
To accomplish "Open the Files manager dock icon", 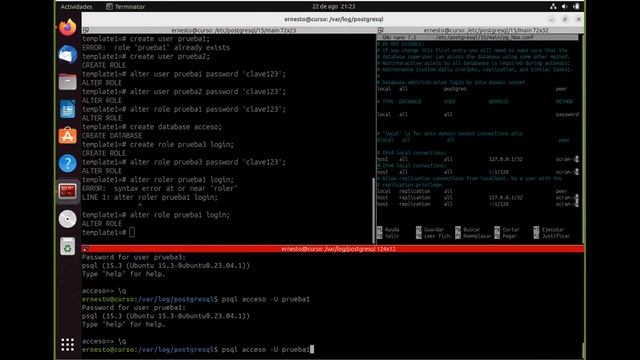I will coord(68,82).
